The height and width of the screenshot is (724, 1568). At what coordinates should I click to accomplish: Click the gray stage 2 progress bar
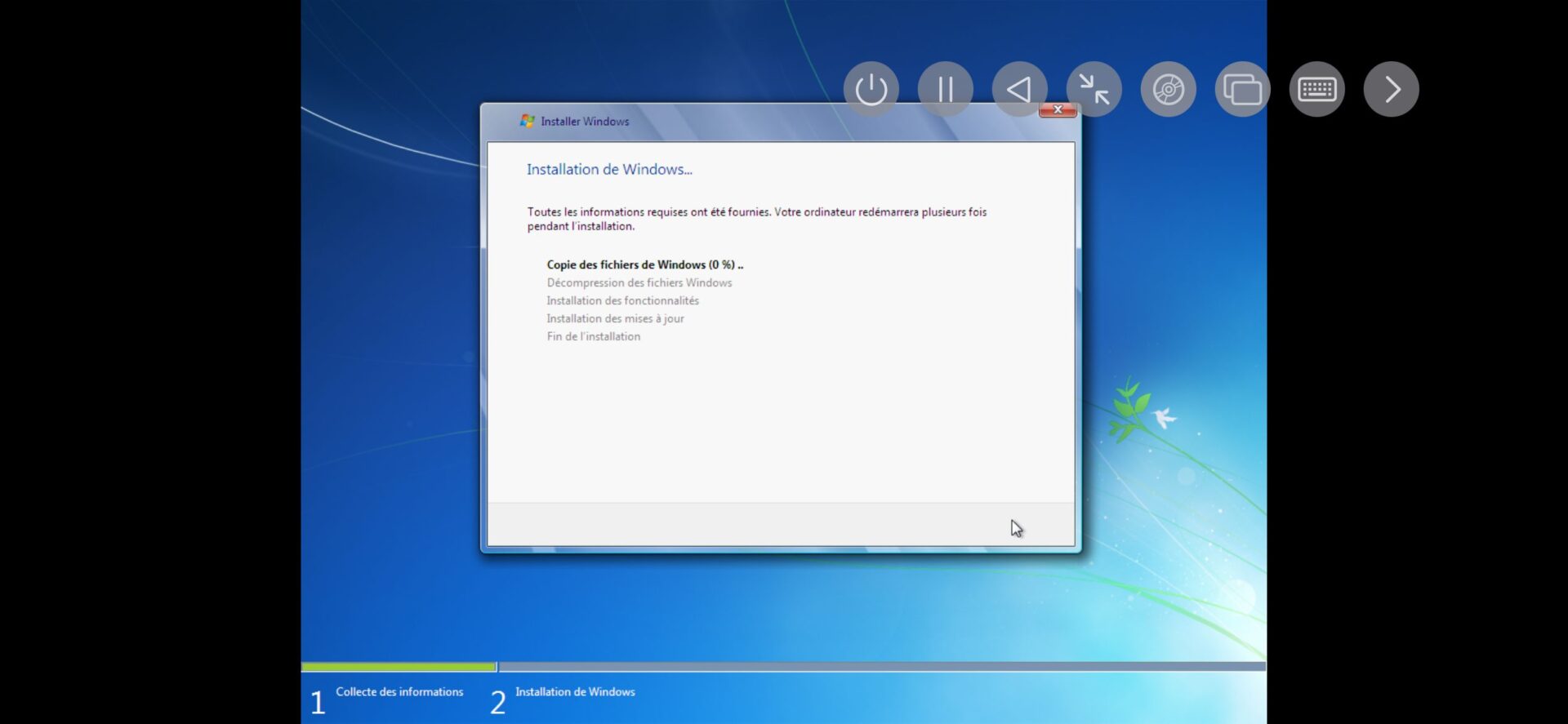click(x=883, y=667)
